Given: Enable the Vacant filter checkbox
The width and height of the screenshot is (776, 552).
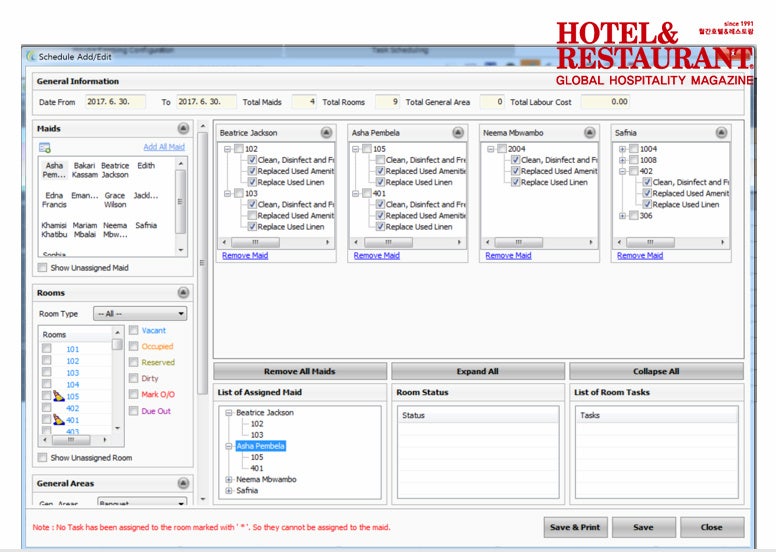Looking at the screenshot, I should click(134, 330).
